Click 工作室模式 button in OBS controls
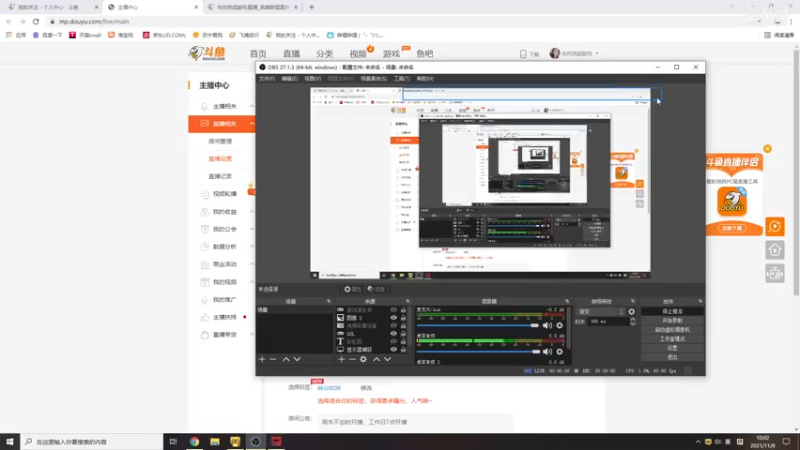The image size is (800, 450). point(672,339)
